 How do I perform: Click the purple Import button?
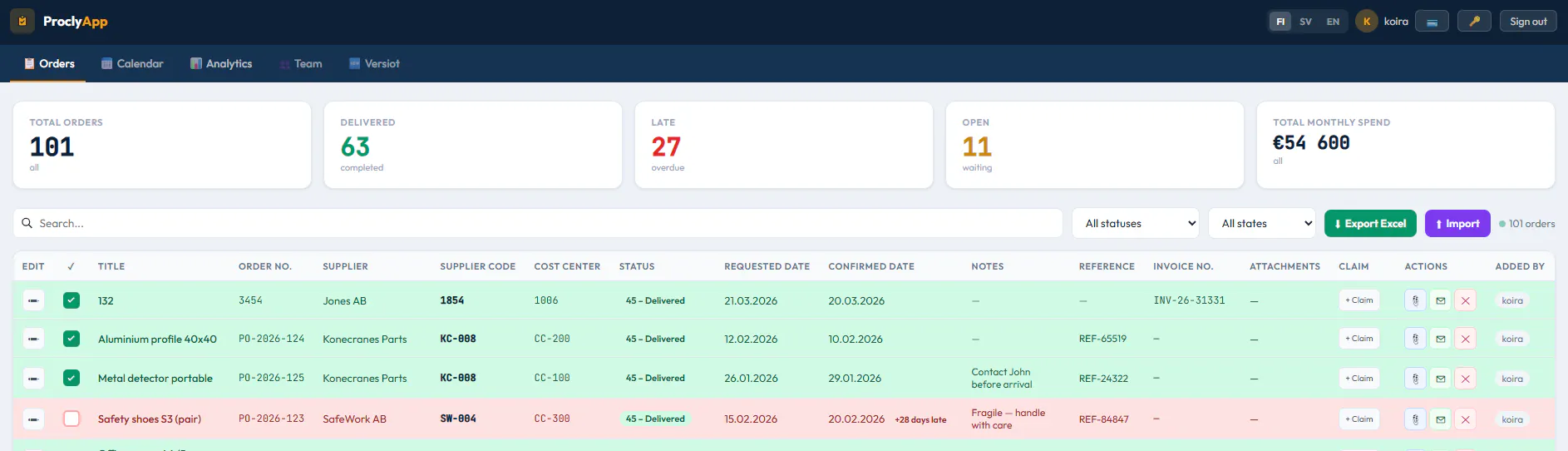click(x=1457, y=223)
